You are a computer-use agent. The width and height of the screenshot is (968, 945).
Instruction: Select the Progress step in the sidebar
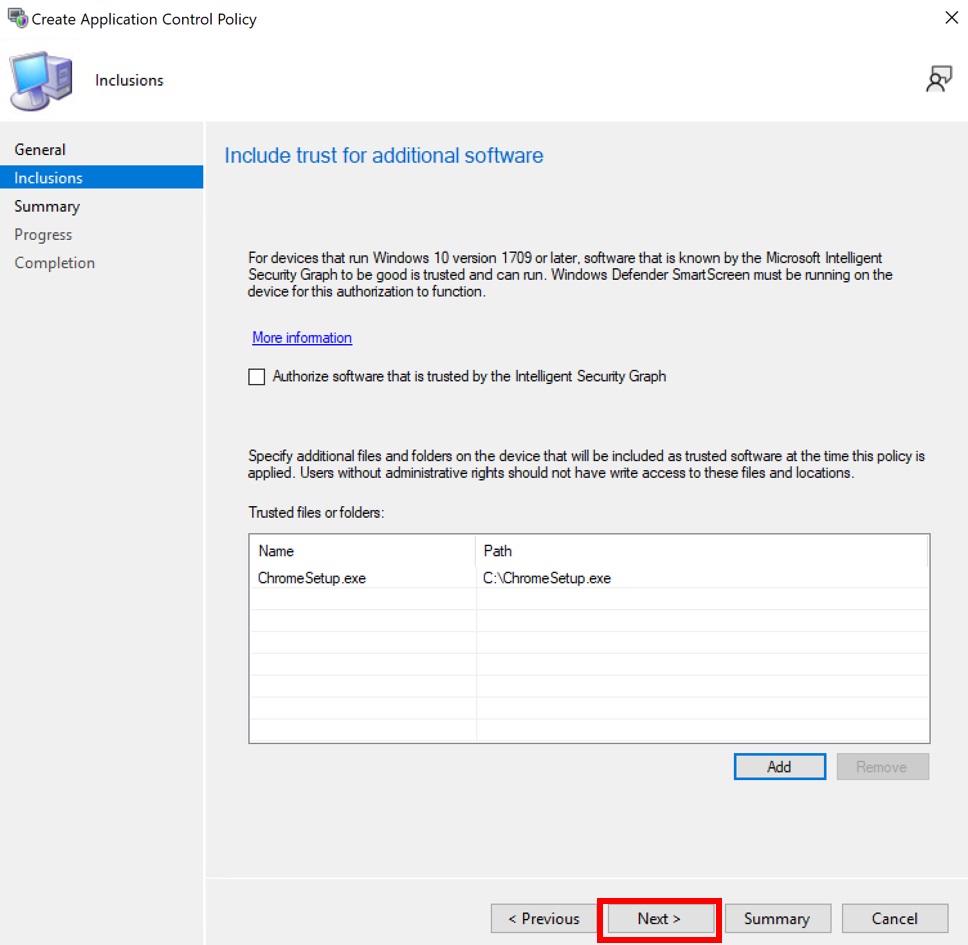click(43, 235)
